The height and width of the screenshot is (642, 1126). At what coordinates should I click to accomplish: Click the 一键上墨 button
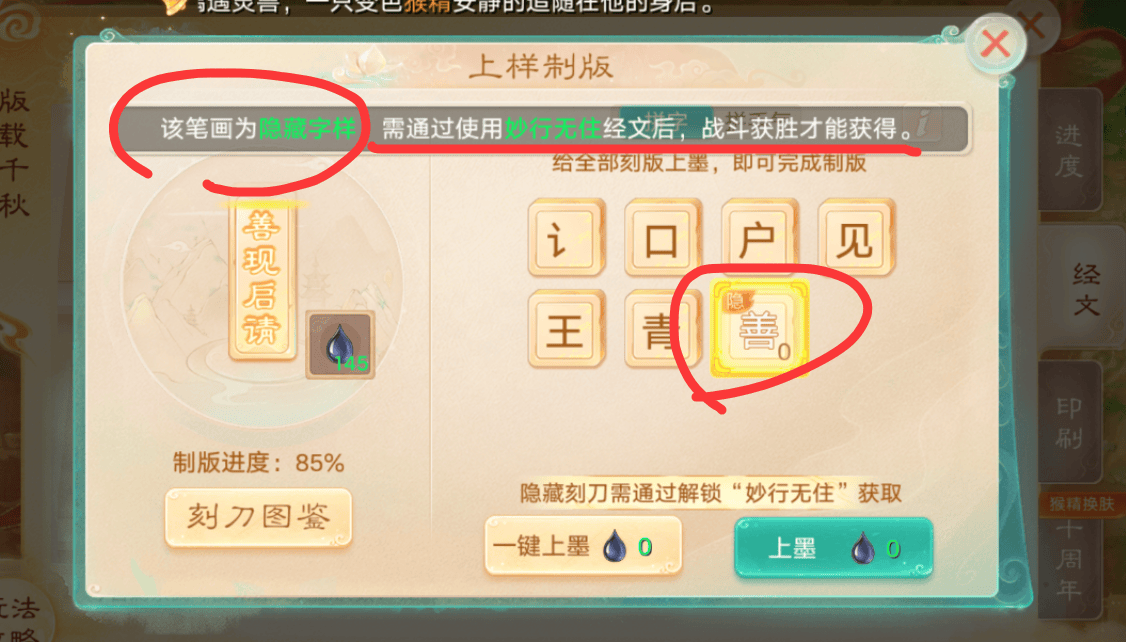583,546
